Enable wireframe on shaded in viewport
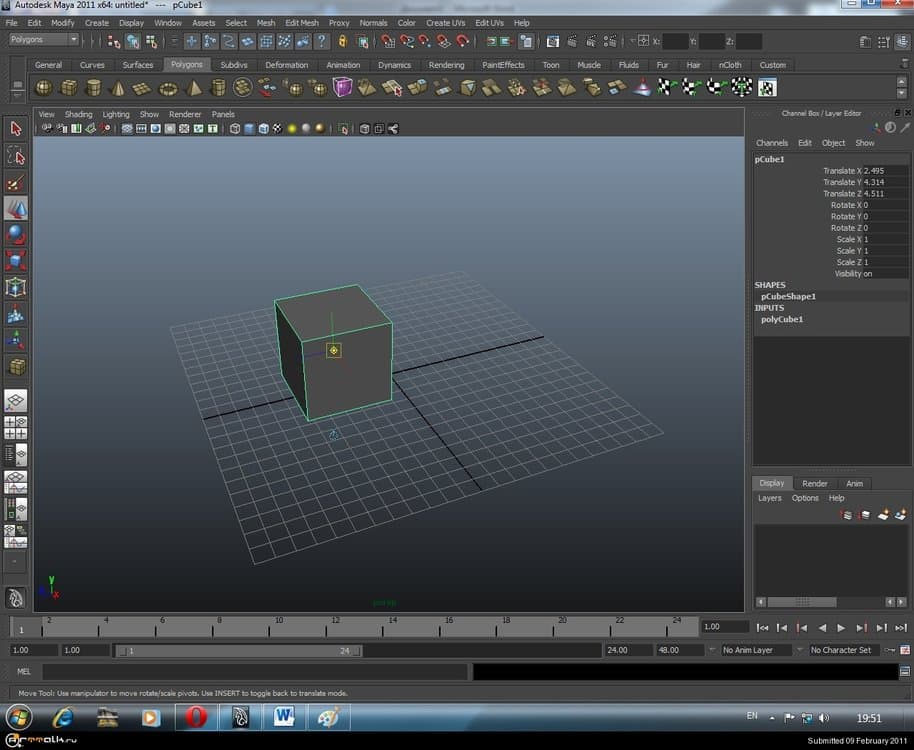Image resolution: width=914 pixels, height=750 pixels. [263, 129]
